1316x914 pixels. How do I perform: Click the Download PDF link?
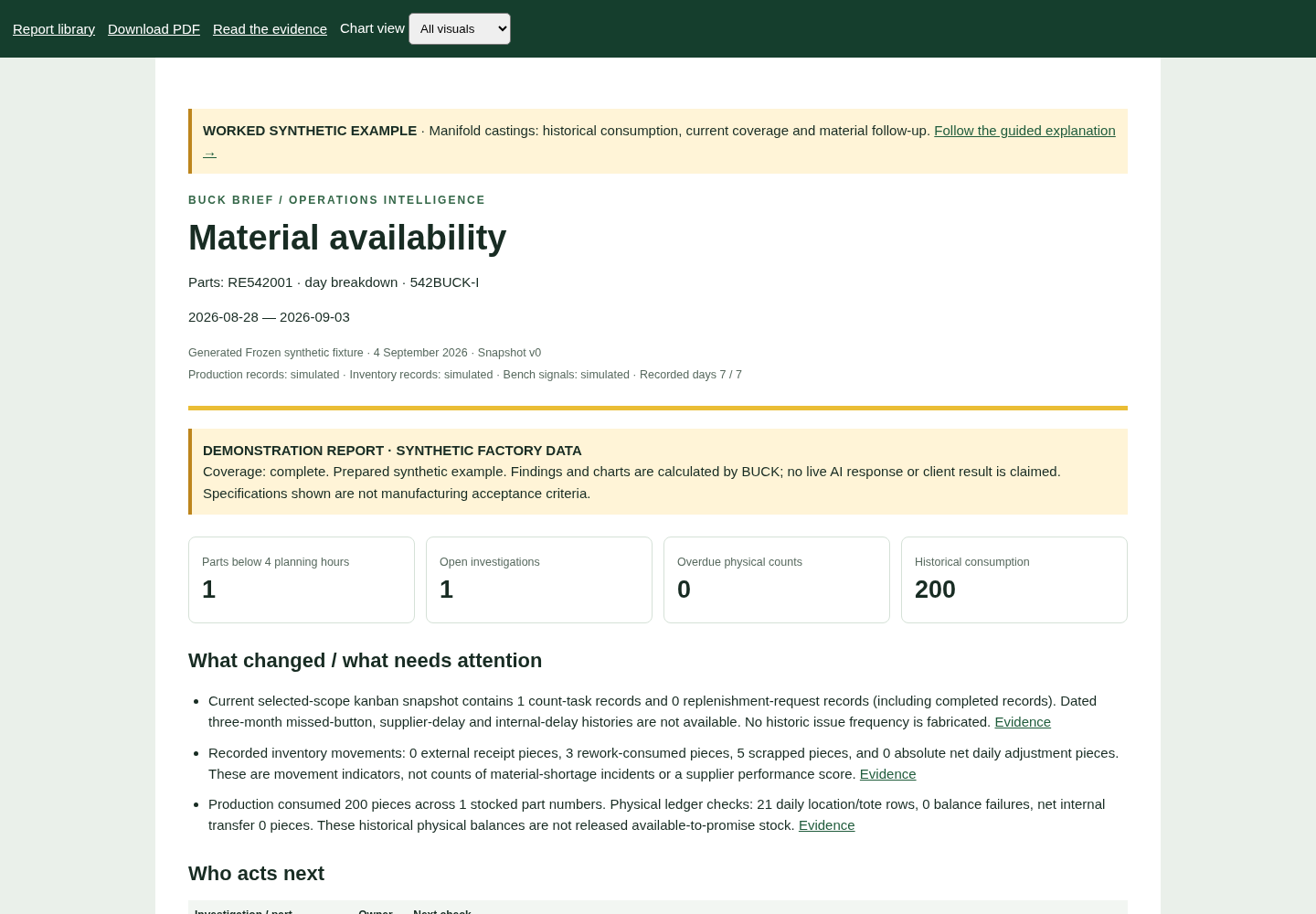154,28
